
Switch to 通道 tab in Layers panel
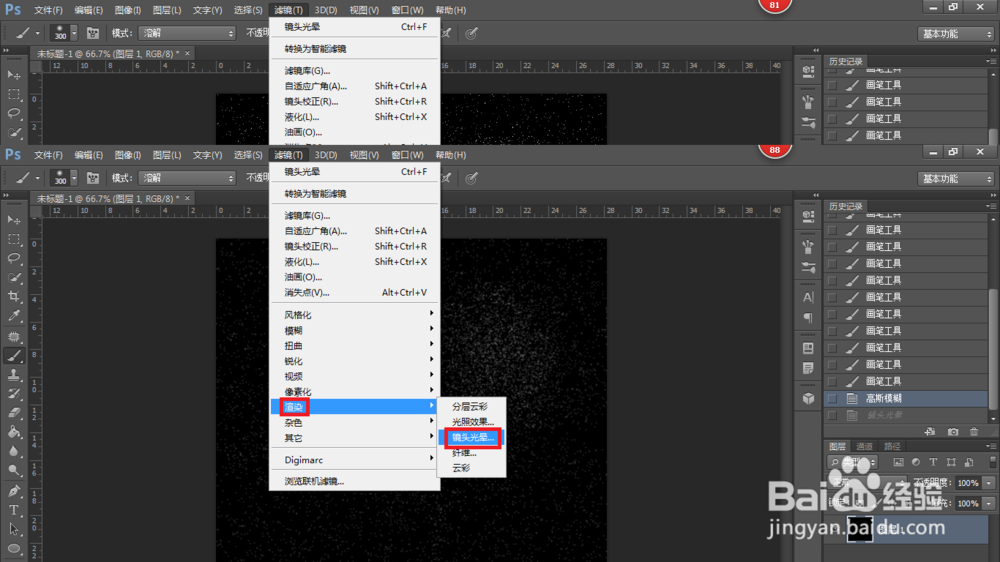pos(864,446)
